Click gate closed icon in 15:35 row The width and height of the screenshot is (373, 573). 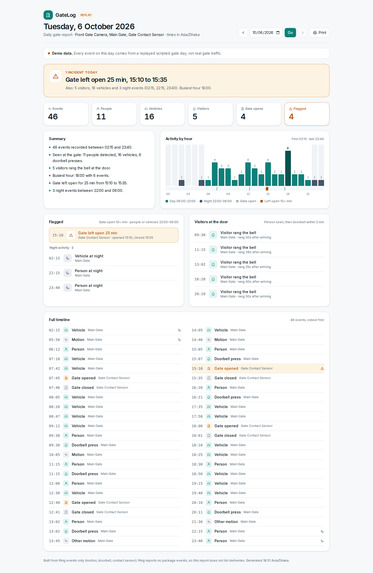click(x=209, y=378)
